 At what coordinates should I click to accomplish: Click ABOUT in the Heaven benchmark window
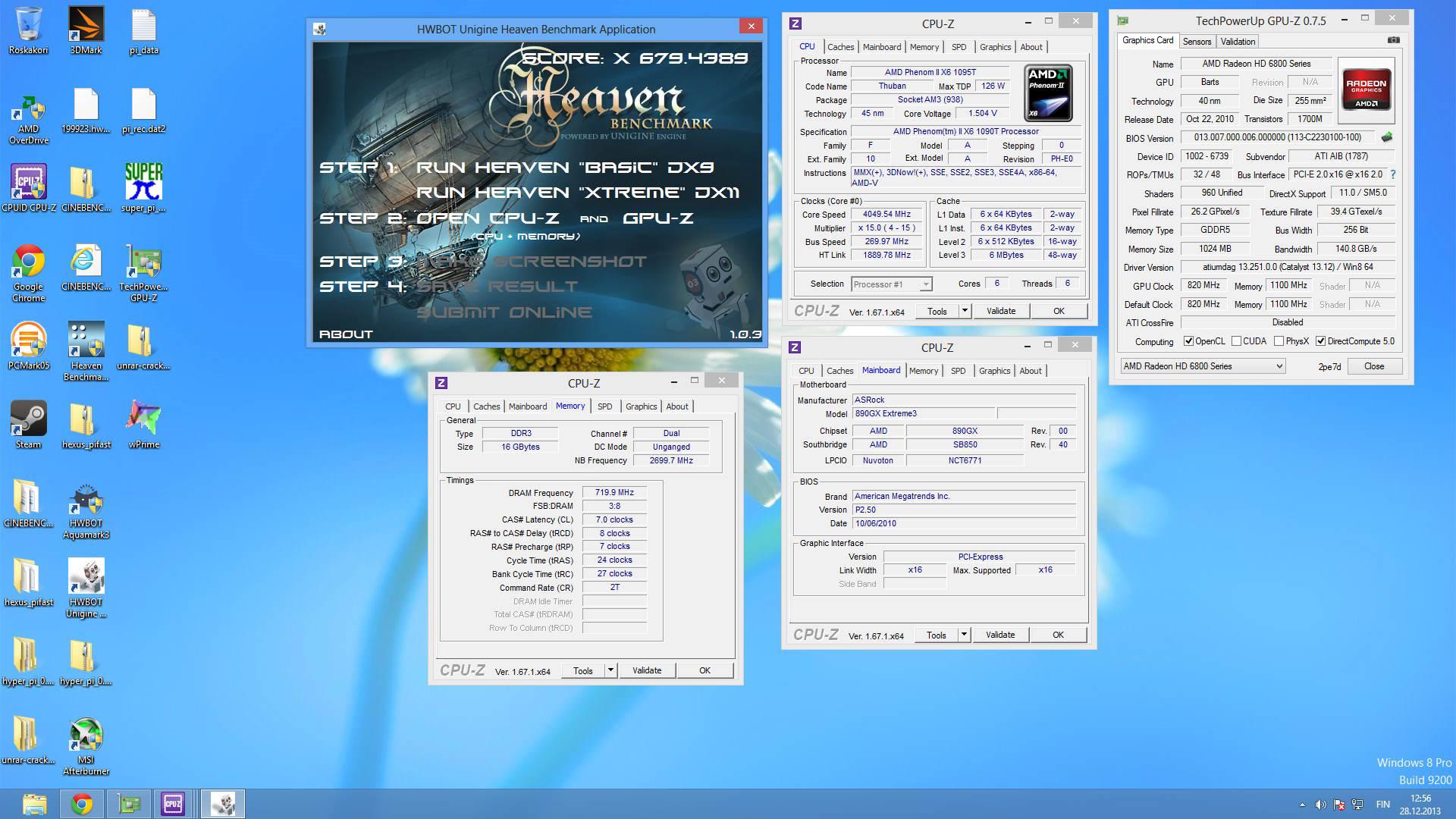tap(346, 334)
